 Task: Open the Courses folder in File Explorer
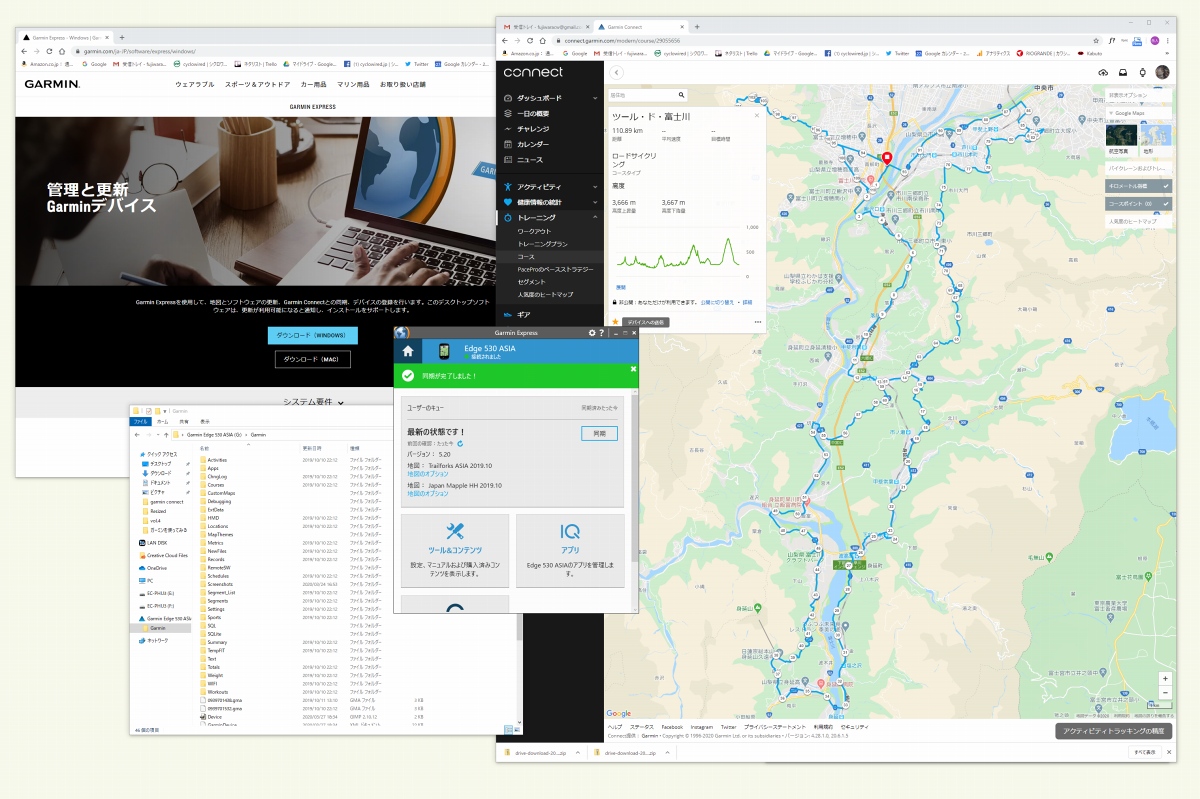(x=215, y=484)
